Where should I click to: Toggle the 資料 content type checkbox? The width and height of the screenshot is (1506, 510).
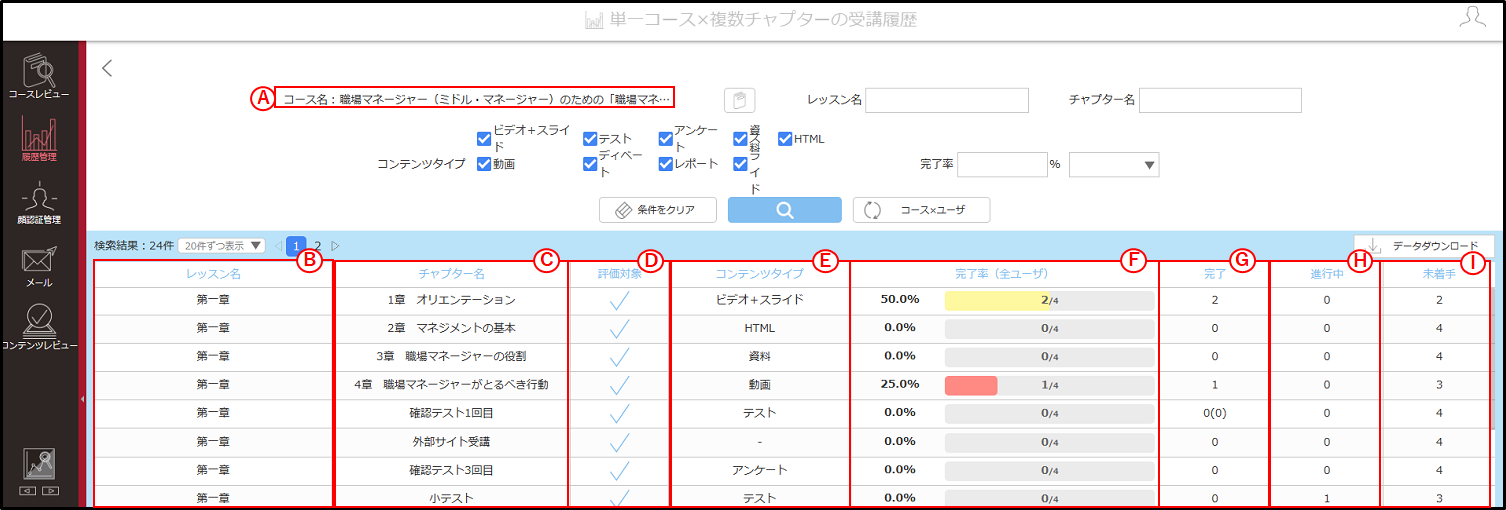click(x=740, y=139)
